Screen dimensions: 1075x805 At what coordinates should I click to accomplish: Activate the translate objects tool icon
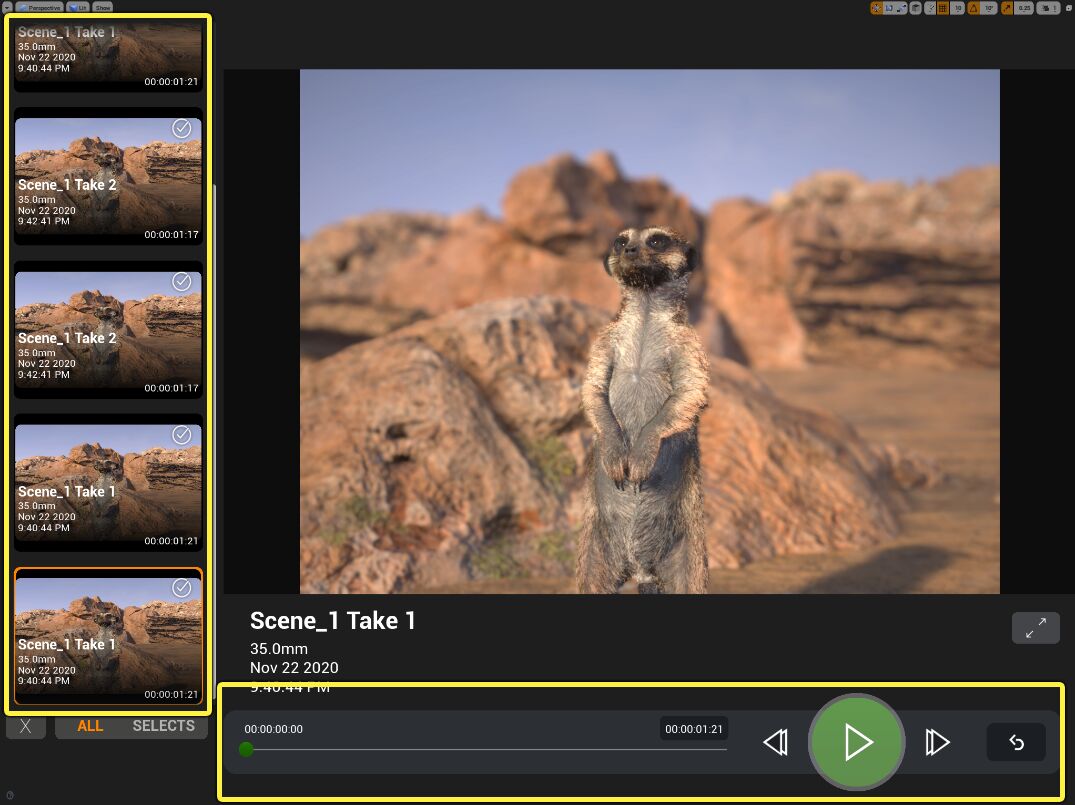coord(889,8)
